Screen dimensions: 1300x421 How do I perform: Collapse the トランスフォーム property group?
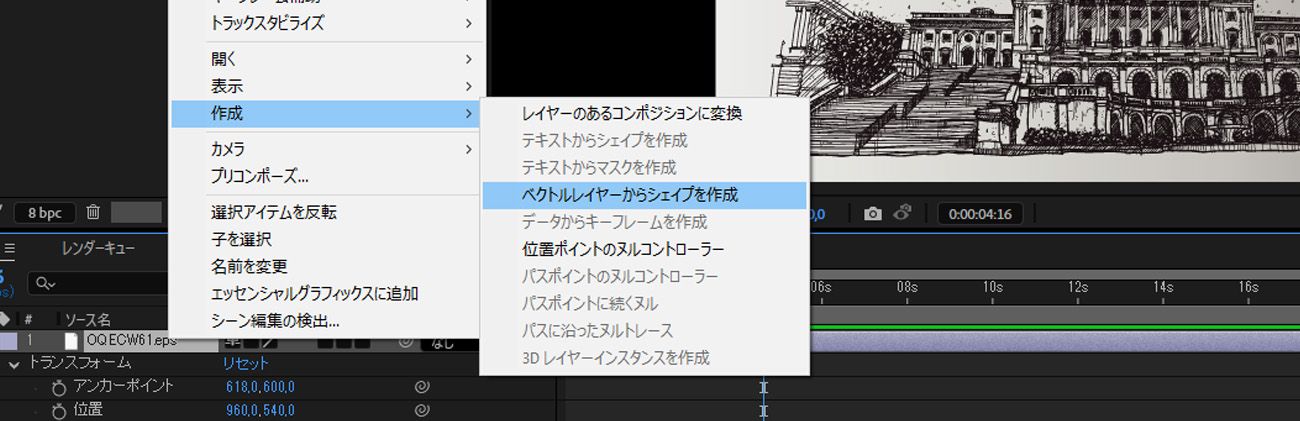click(14, 364)
